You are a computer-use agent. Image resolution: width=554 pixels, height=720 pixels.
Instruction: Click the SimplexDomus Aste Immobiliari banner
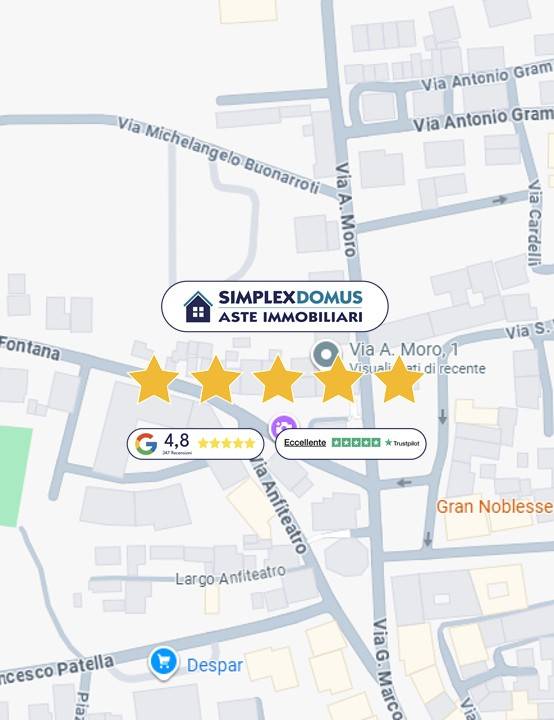tap(275, 306)
